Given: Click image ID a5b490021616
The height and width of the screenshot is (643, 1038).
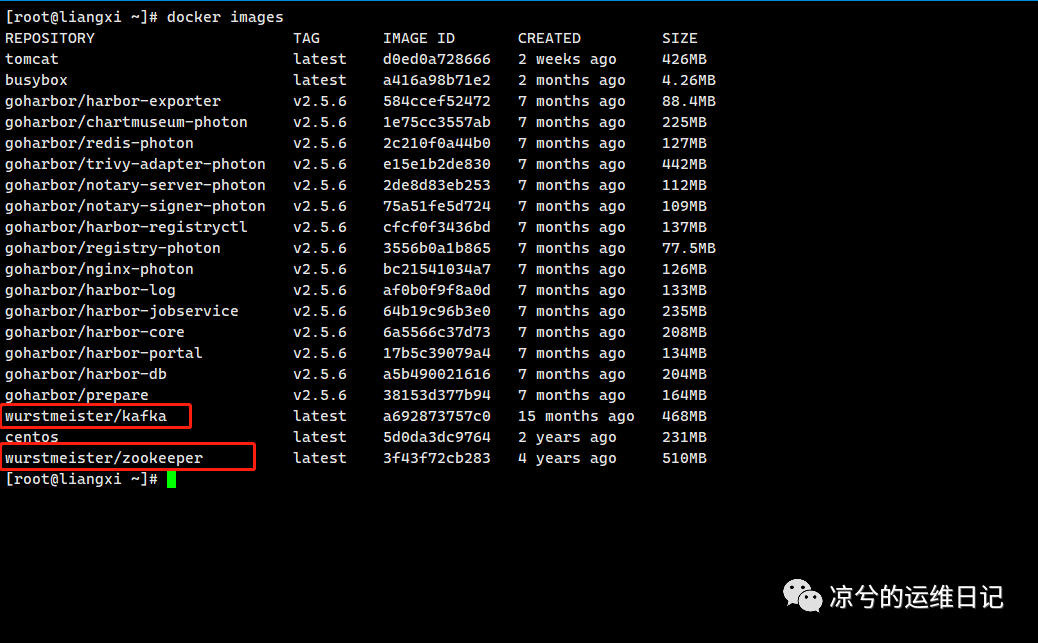Looking at the screenshot, I should pyautogui.click(x=437, y=374).
